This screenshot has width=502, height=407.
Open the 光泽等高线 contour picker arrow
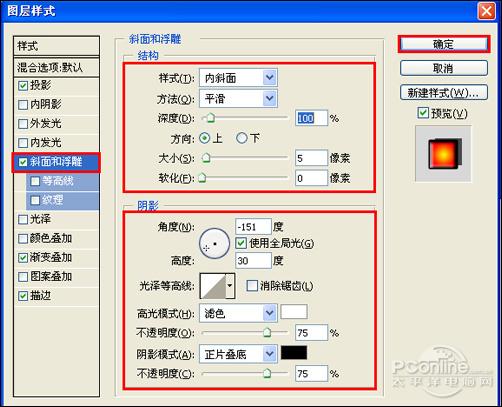[x=230, y=286]
